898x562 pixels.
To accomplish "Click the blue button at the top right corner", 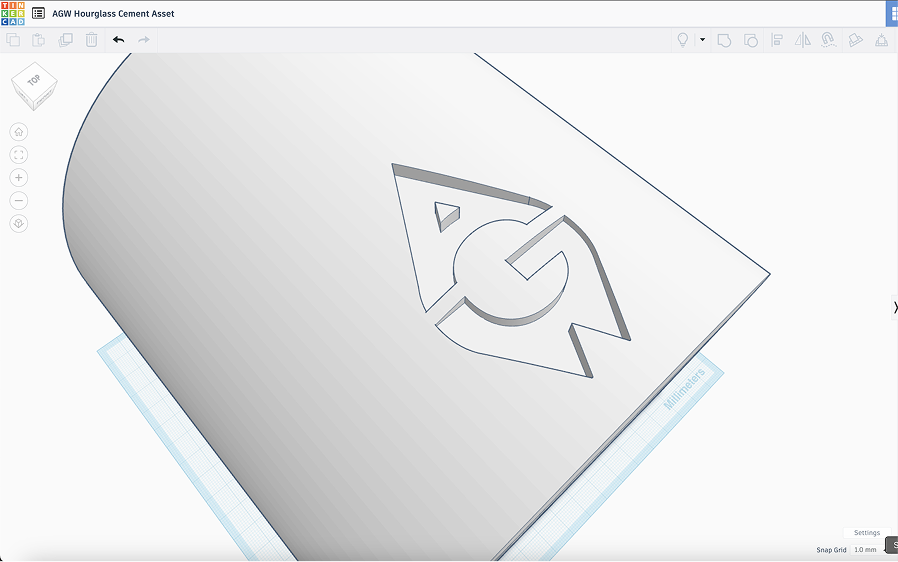I will pos(892,14).
